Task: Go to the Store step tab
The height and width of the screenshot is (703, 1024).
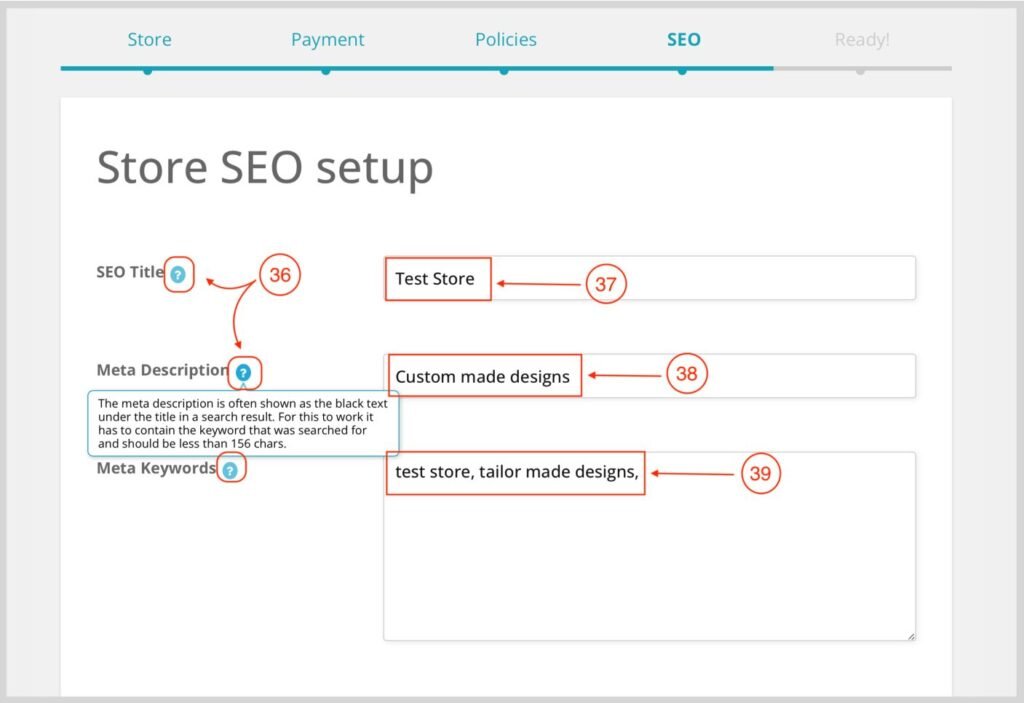Action: click(149, 40)
